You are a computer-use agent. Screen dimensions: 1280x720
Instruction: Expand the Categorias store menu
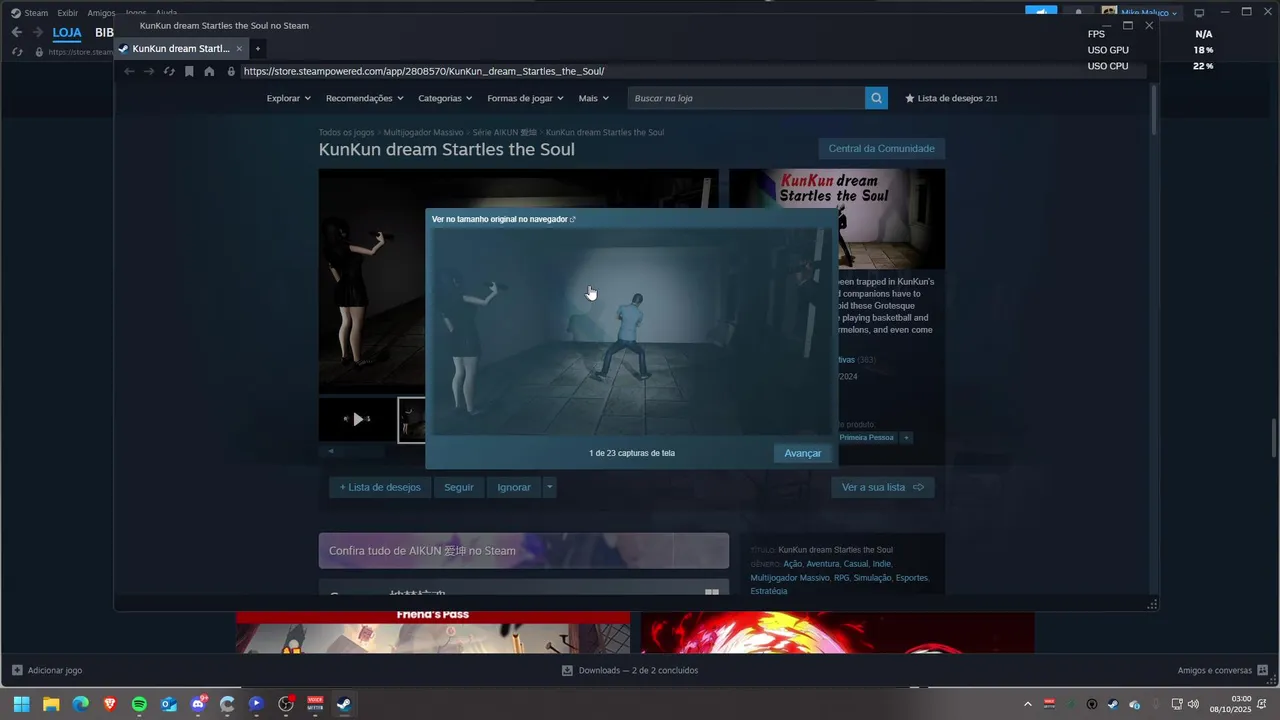click(x=445, y=98)
